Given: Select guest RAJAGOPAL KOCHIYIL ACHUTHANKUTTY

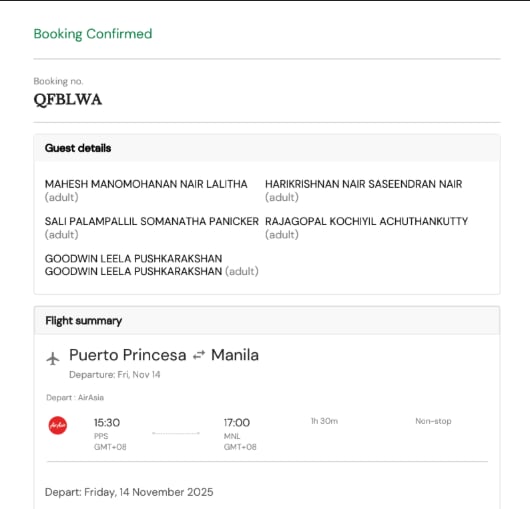Looking at the screenshot, I should click(366, 221).
